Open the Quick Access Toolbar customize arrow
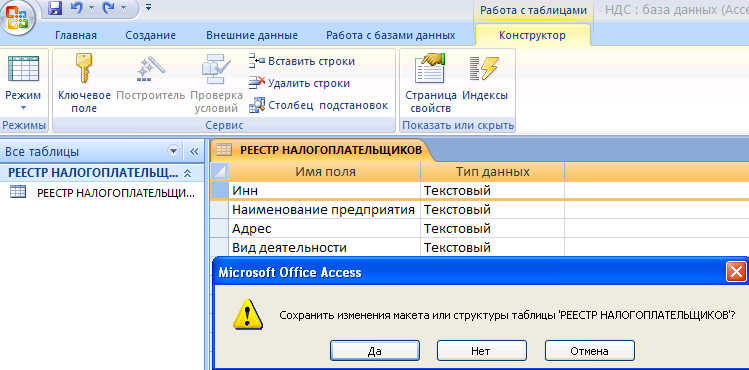749x370 pixels. (x=148, y=8)
